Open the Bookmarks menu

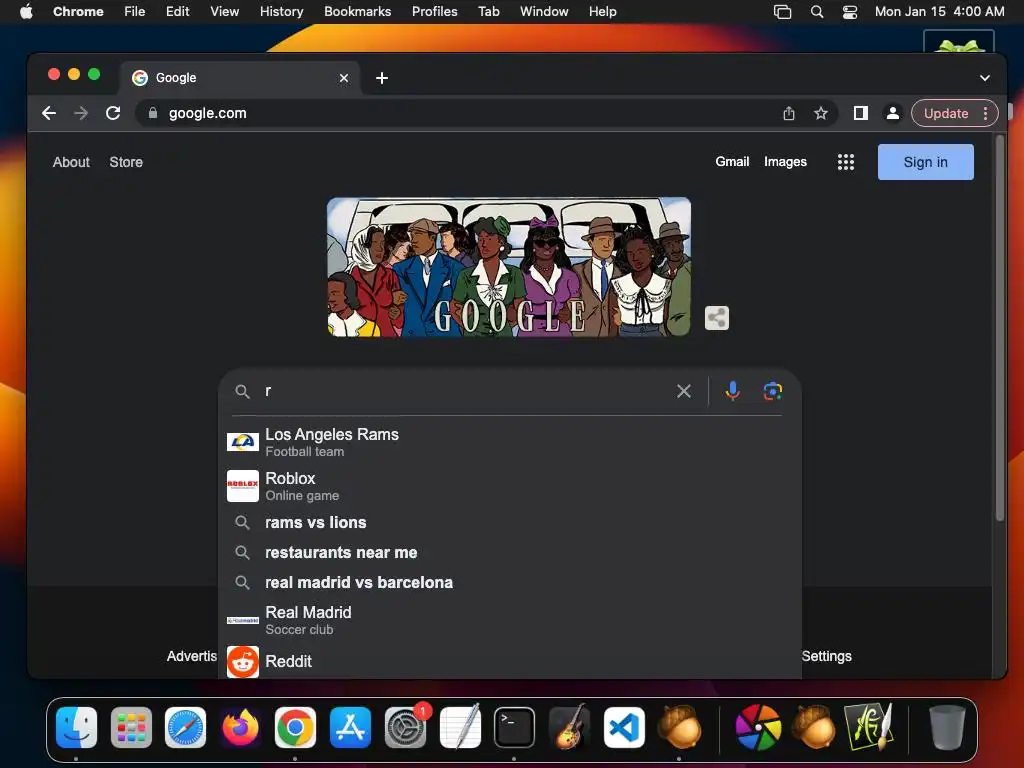tap(357, 12)
